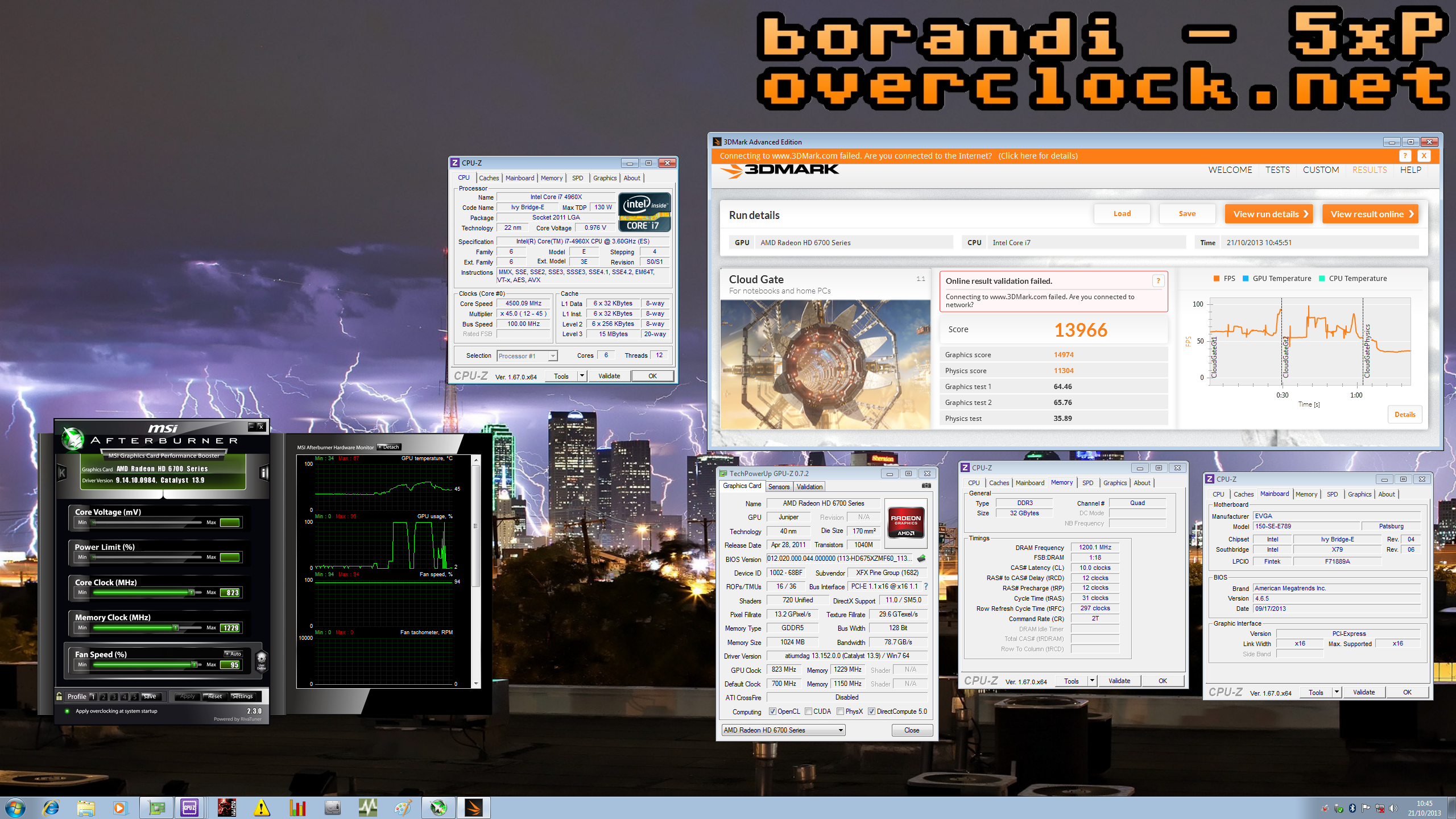Toggle CUDA checkbox in GPU-Z
The height and width of the screenshot is (819, 1456).
tap(808, 712)
